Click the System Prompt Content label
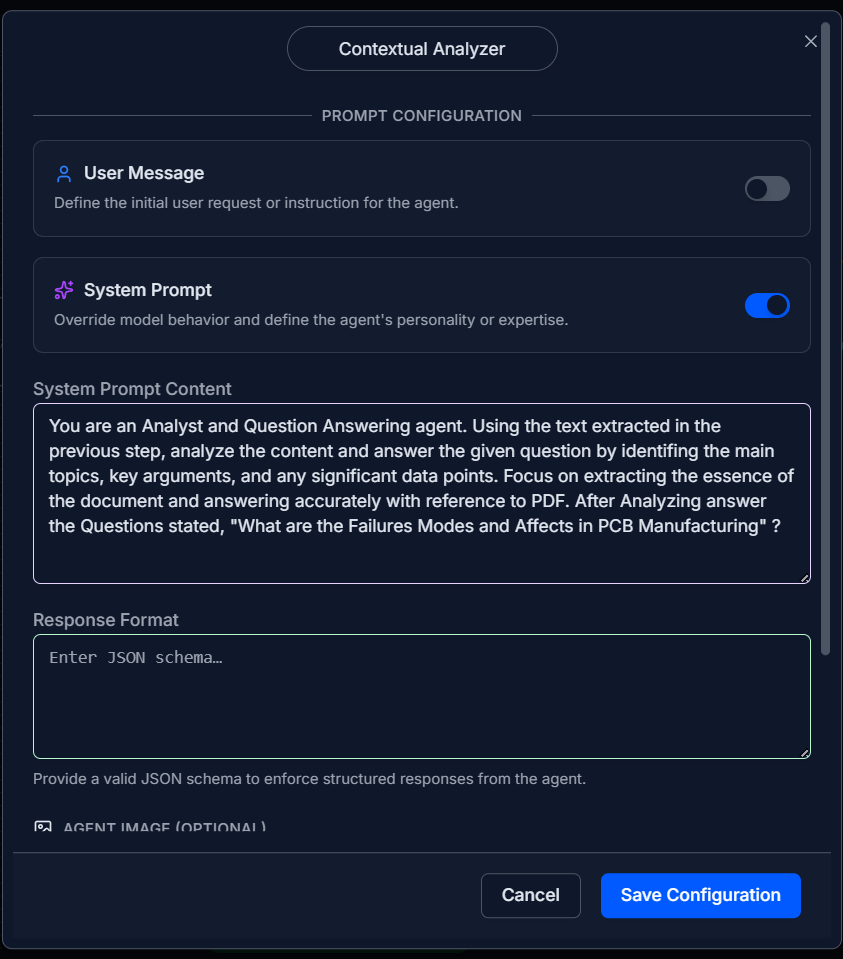This screenshot has height=959, width=843. coord(132,389)
